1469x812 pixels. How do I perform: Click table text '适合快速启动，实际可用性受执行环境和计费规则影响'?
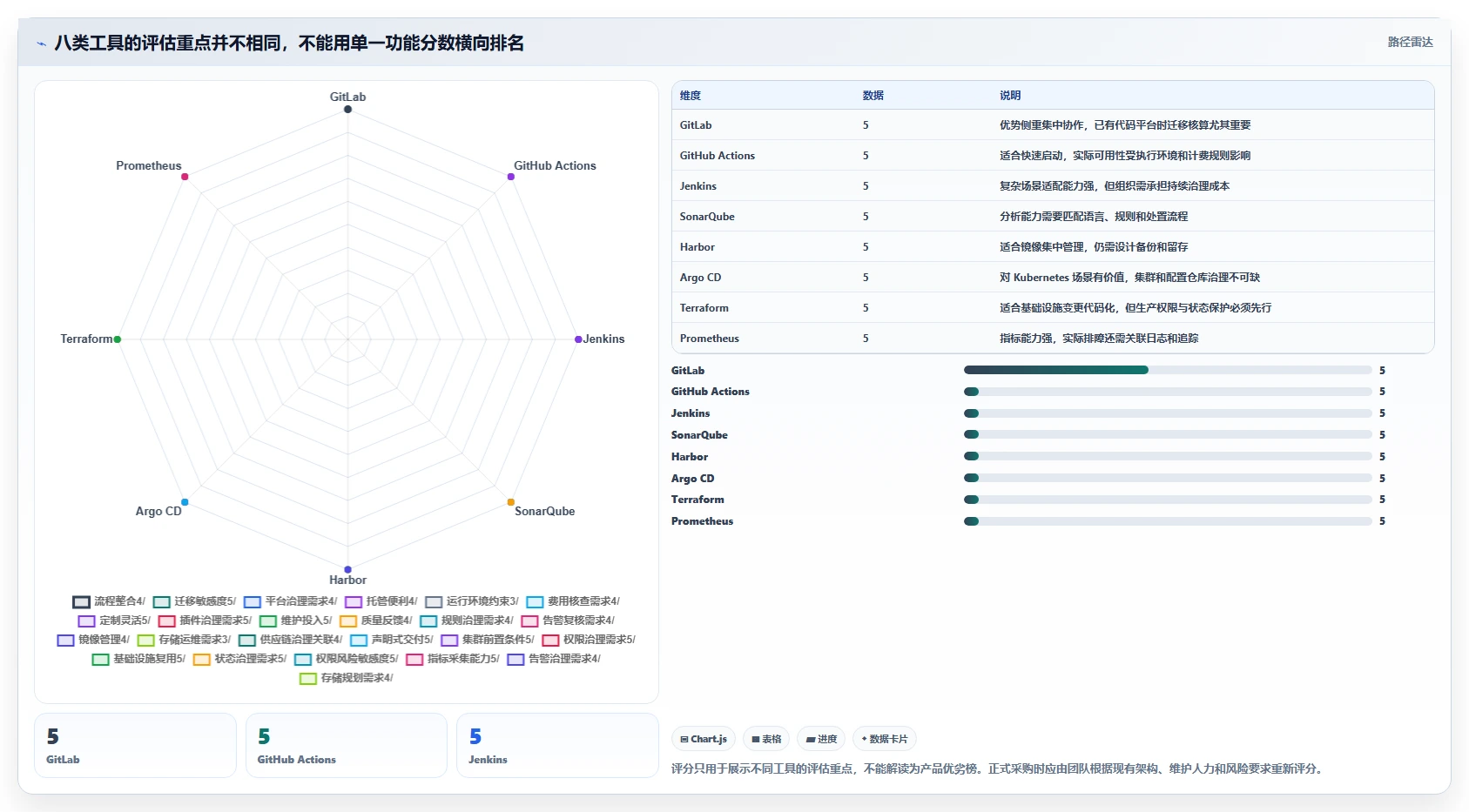pos(1125,156)
